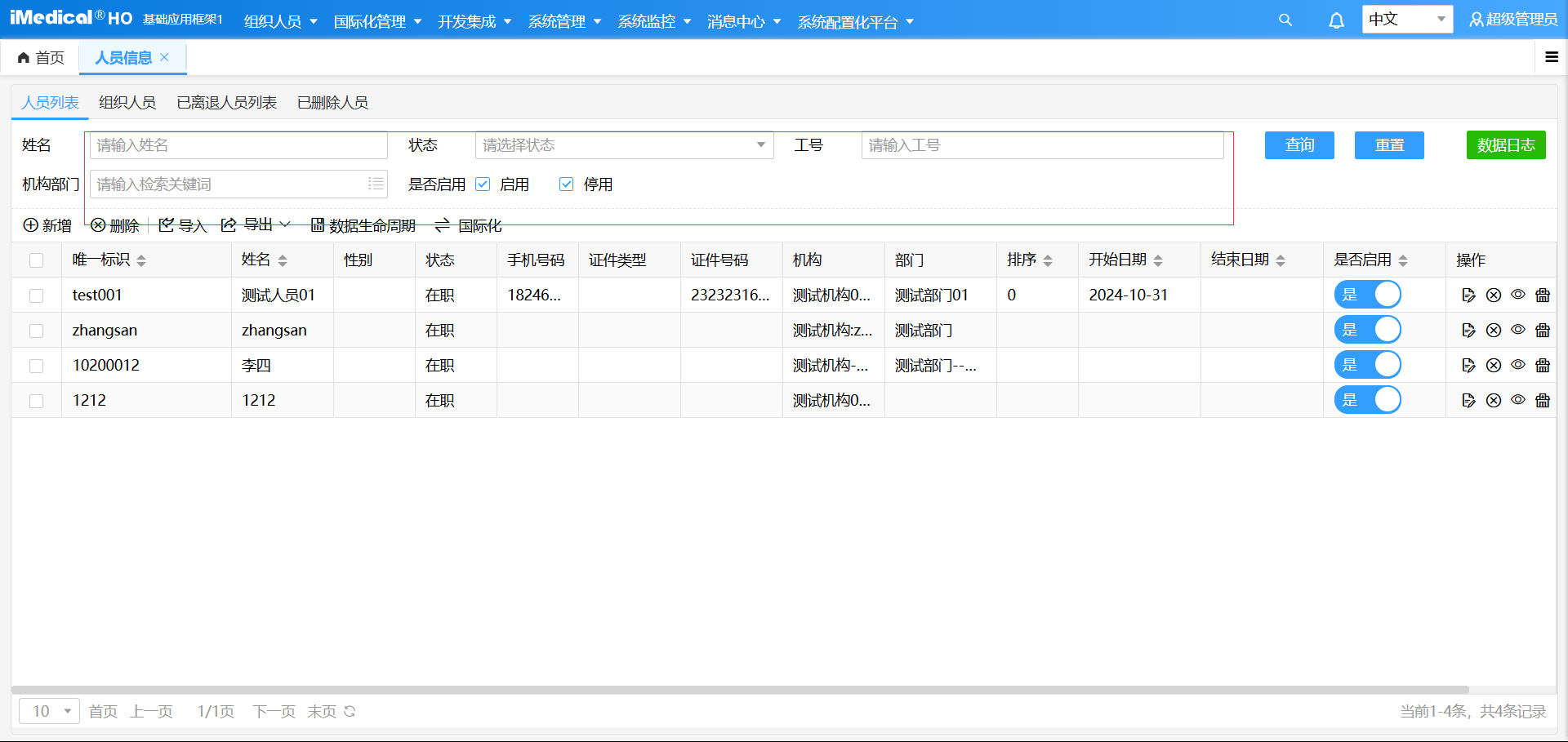The image size is (1568, 742).
Task: Open the page size dropdown showing 10
Action: pyautogui.click(x=48, y=711)
